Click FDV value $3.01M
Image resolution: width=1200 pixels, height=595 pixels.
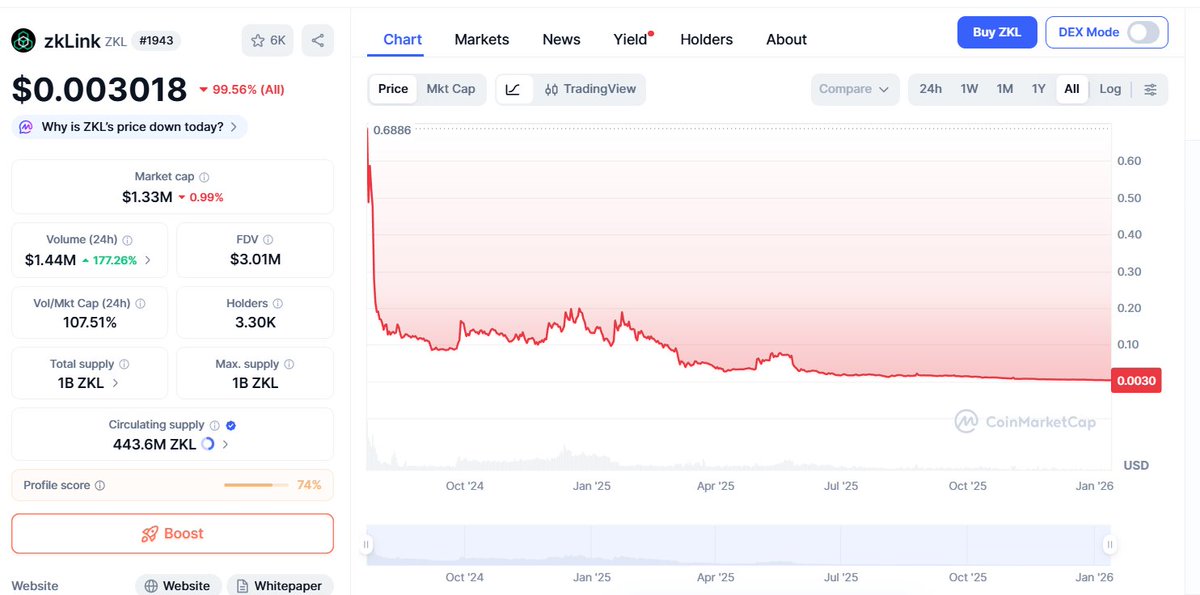(x=255, y=260)
